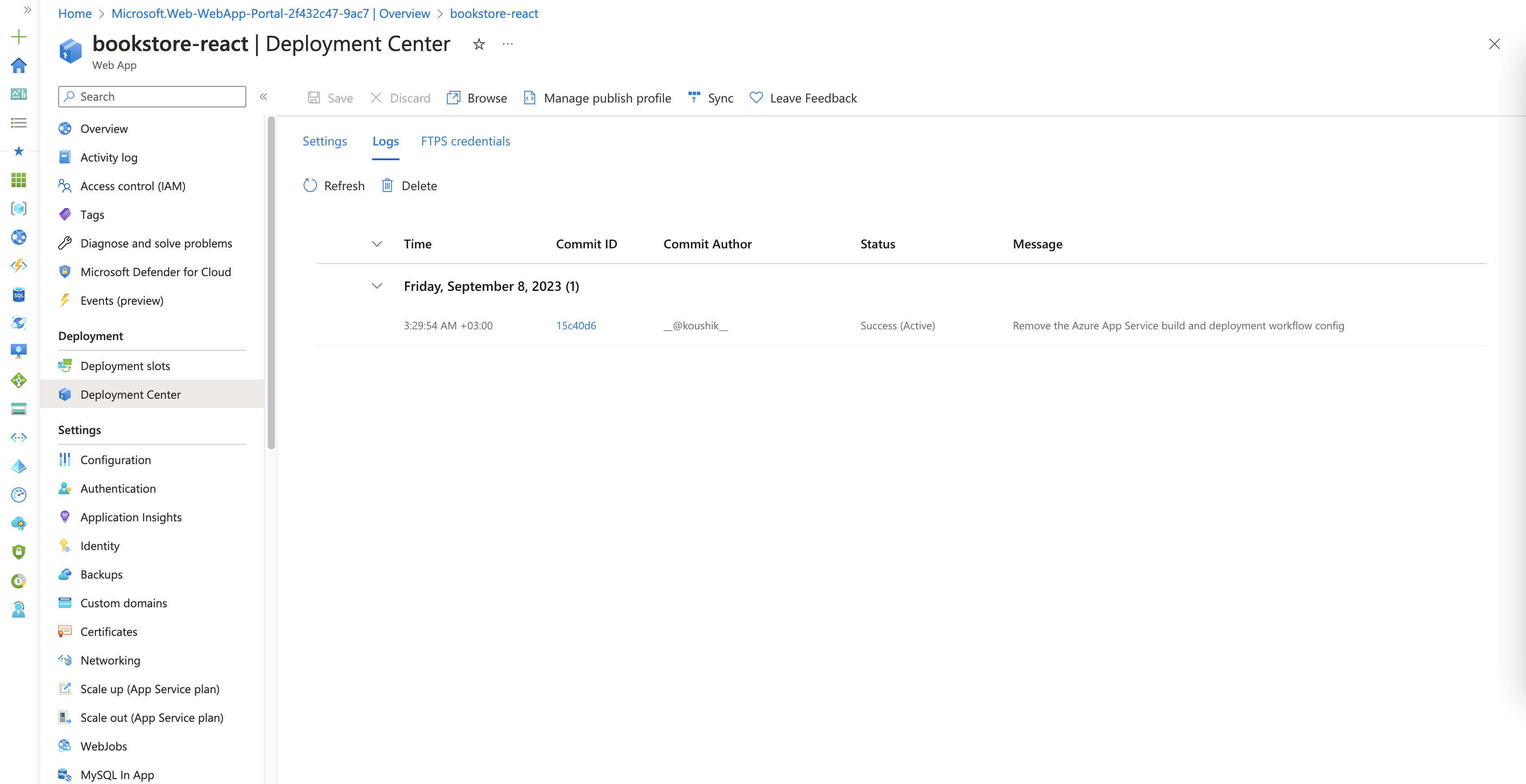Image resolution: width=1526 pixels, height=784 pixels.
Task: Open Microsoft Defender shield icon in the left rail
Action: pyautogui.click(x=19, y=551)
